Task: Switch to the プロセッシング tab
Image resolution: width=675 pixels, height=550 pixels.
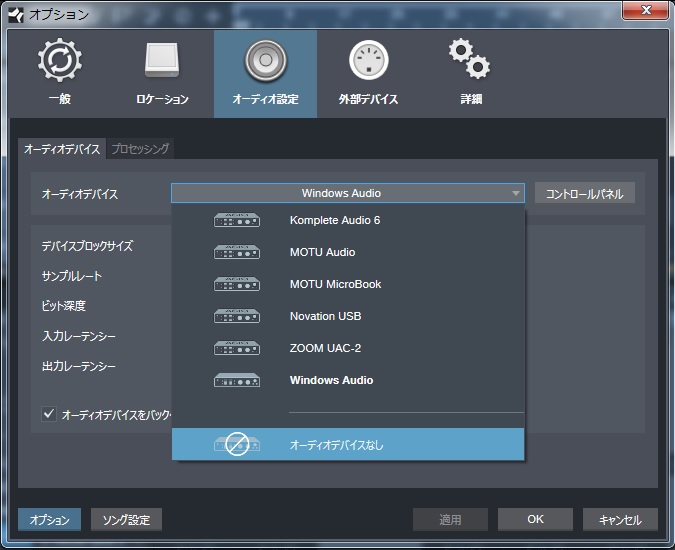Action: point(140,149)
